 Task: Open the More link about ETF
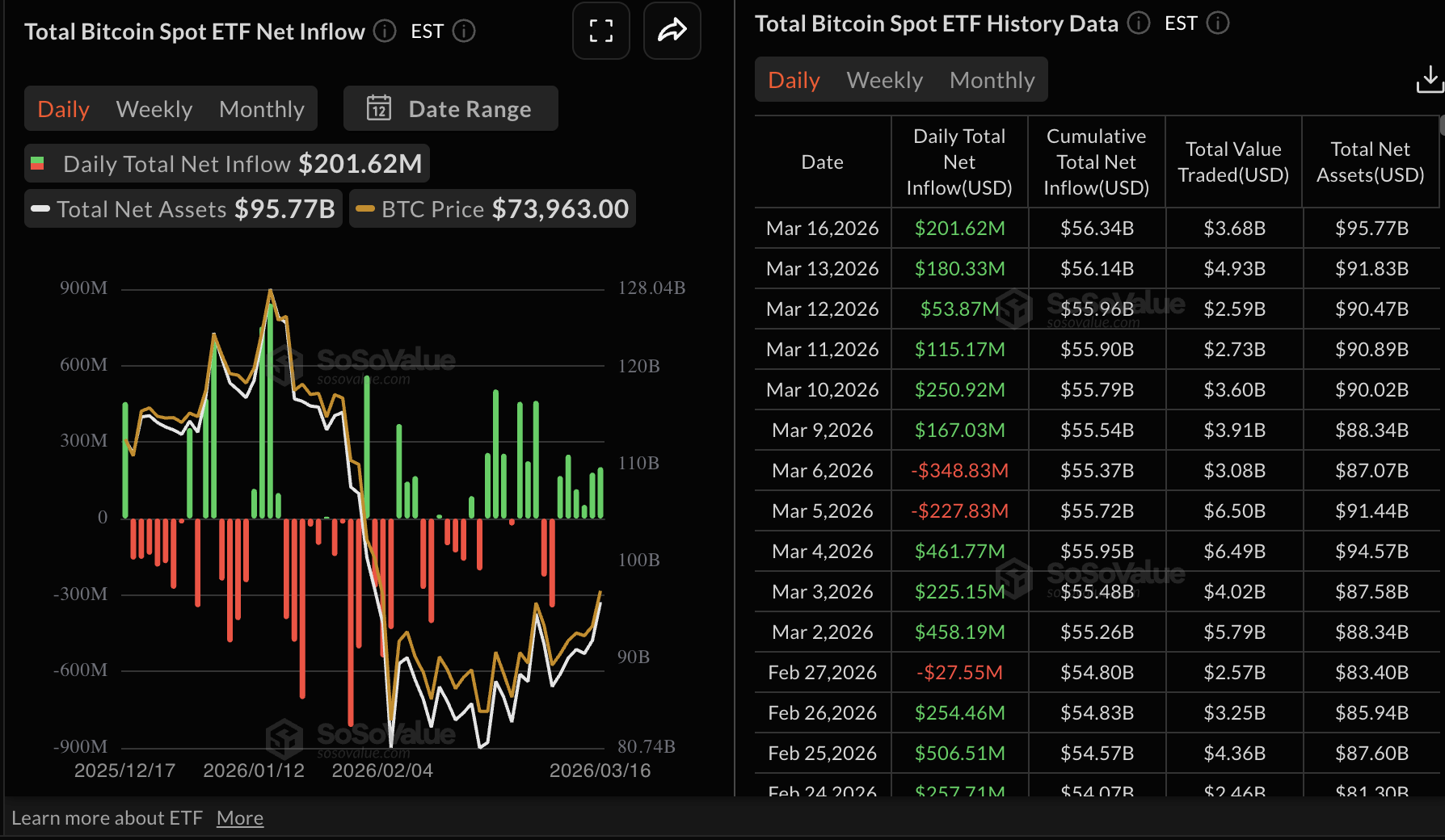point(239,818)
